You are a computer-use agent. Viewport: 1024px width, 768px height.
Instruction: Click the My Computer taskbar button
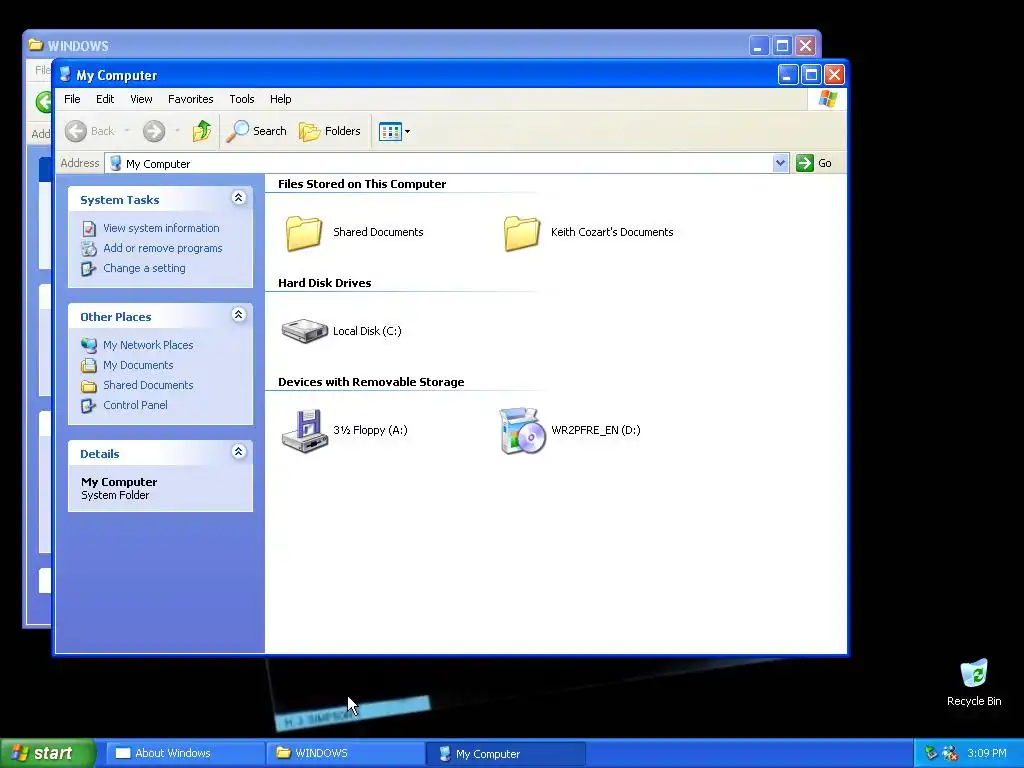point(505,754)
